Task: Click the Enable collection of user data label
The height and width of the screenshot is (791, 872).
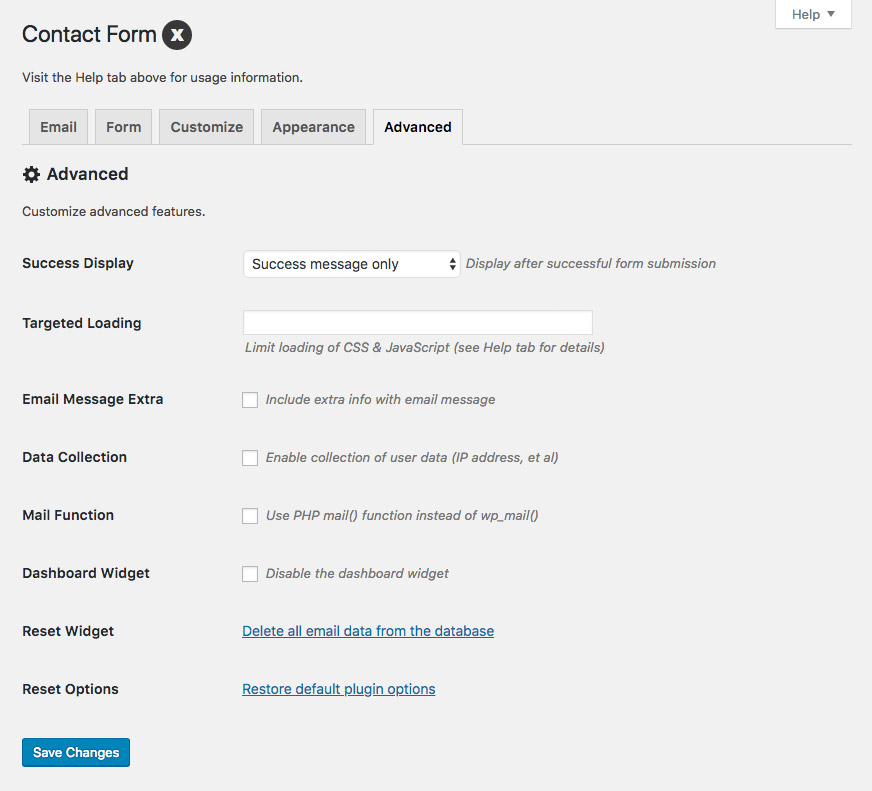Action: [412, 458]
